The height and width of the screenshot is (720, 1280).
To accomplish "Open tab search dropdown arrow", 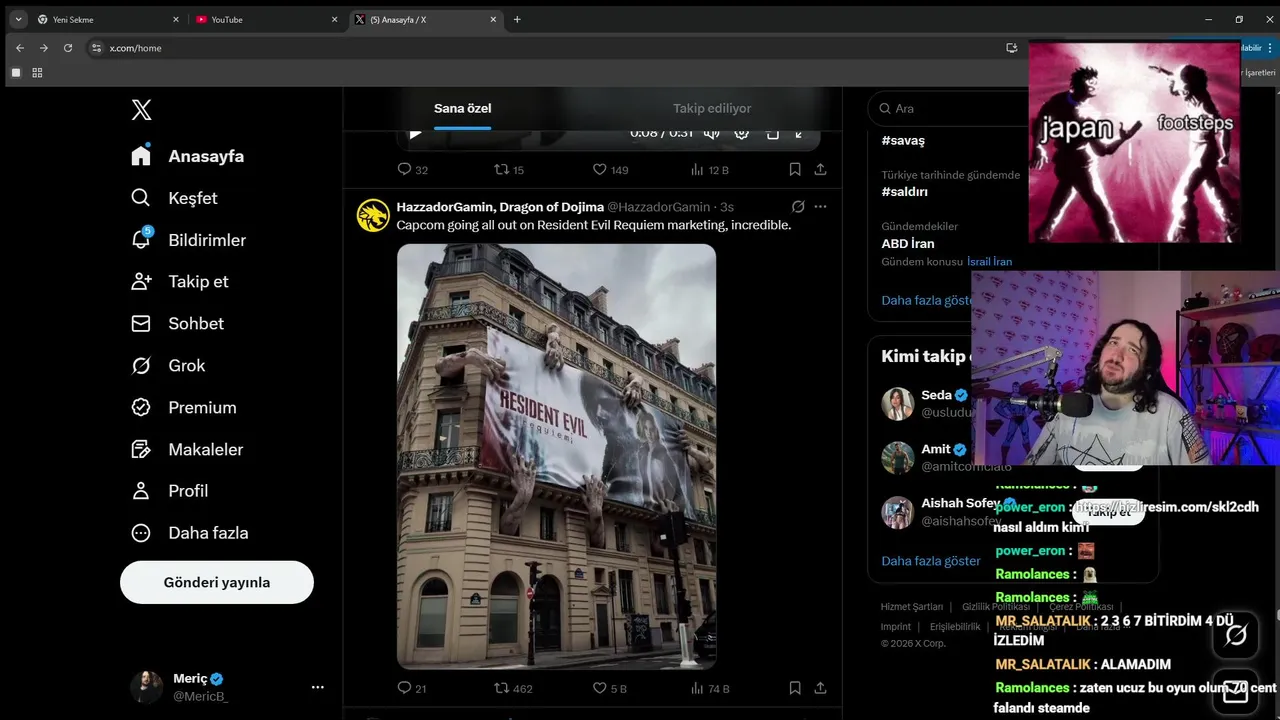I will [18, 19].
